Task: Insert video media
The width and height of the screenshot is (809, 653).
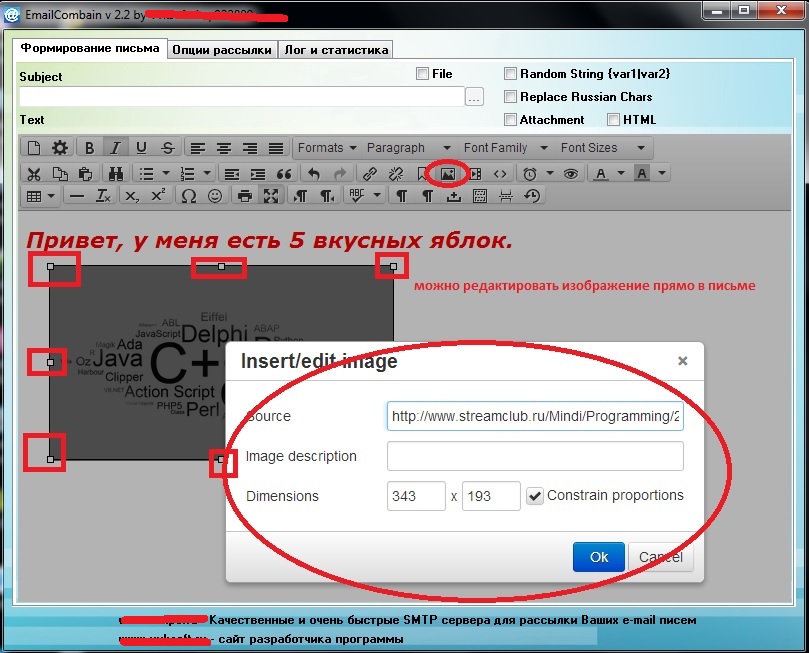Action: tap(475, 174)
